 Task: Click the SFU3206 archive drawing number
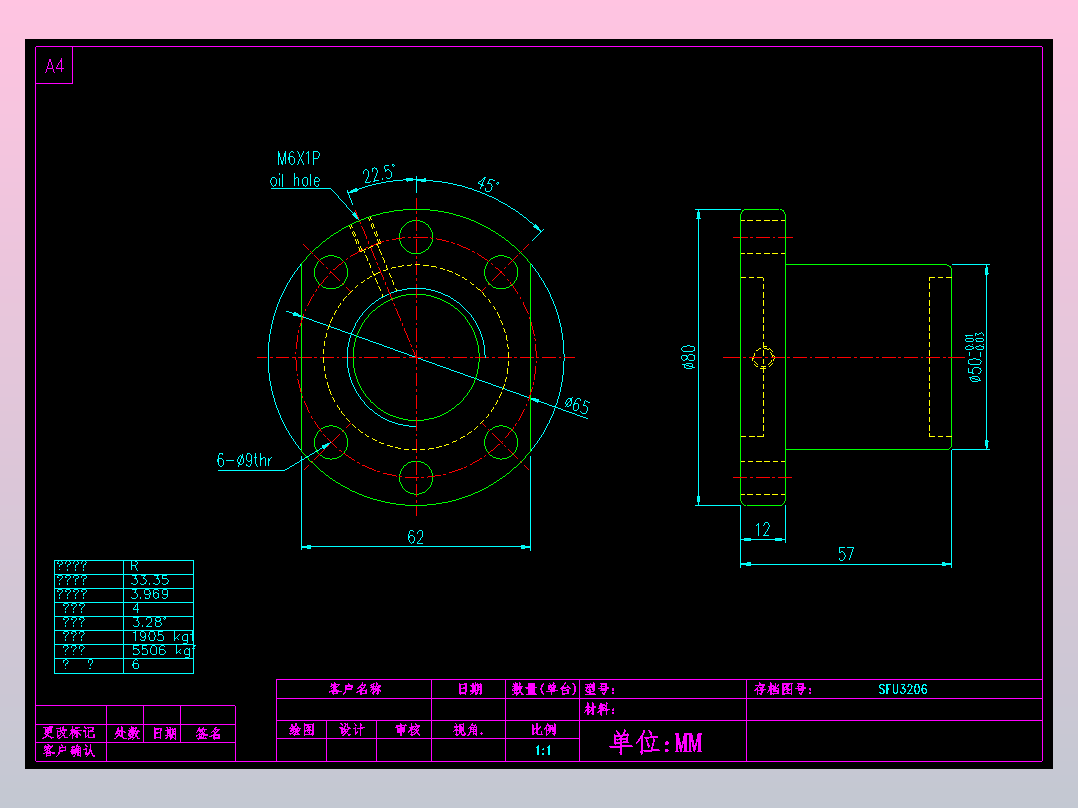click(903, 689)
